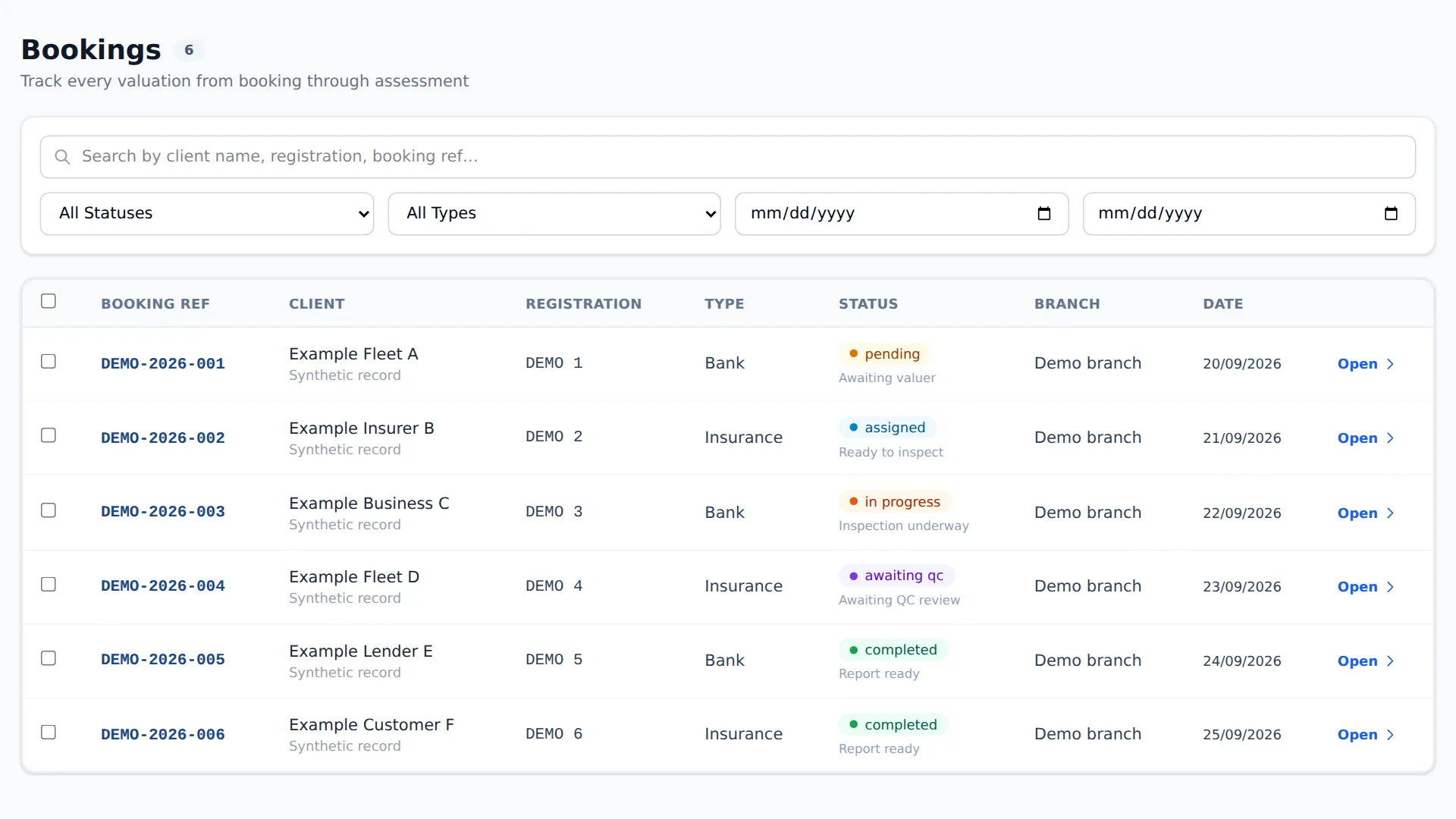Image resolution: width=1456 pixels, height=819 pixels.
Task: Open booking link DEMO-2026-005
Action: [x=163, y=660]
